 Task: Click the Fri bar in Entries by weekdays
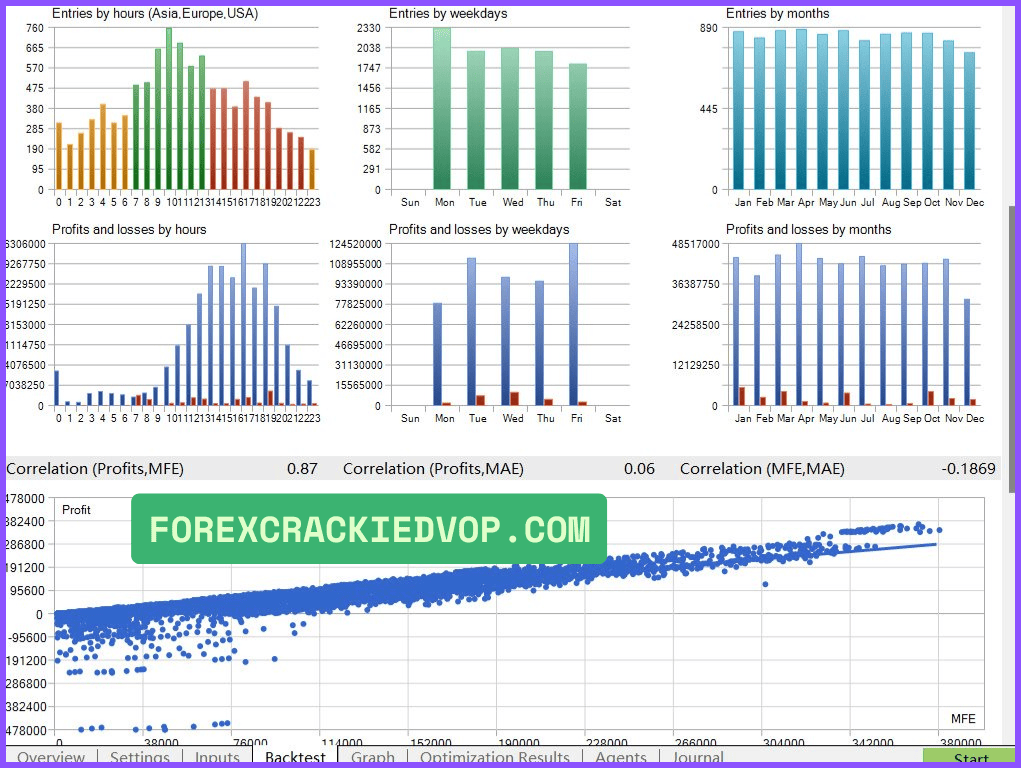click(578, 126)
